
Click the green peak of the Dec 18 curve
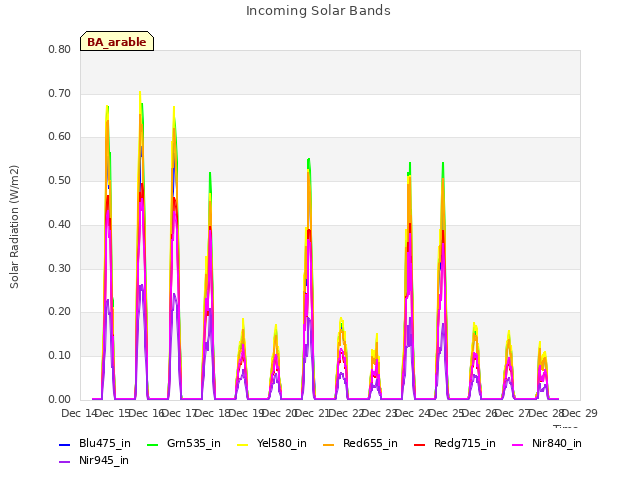(x=210, y=173)
